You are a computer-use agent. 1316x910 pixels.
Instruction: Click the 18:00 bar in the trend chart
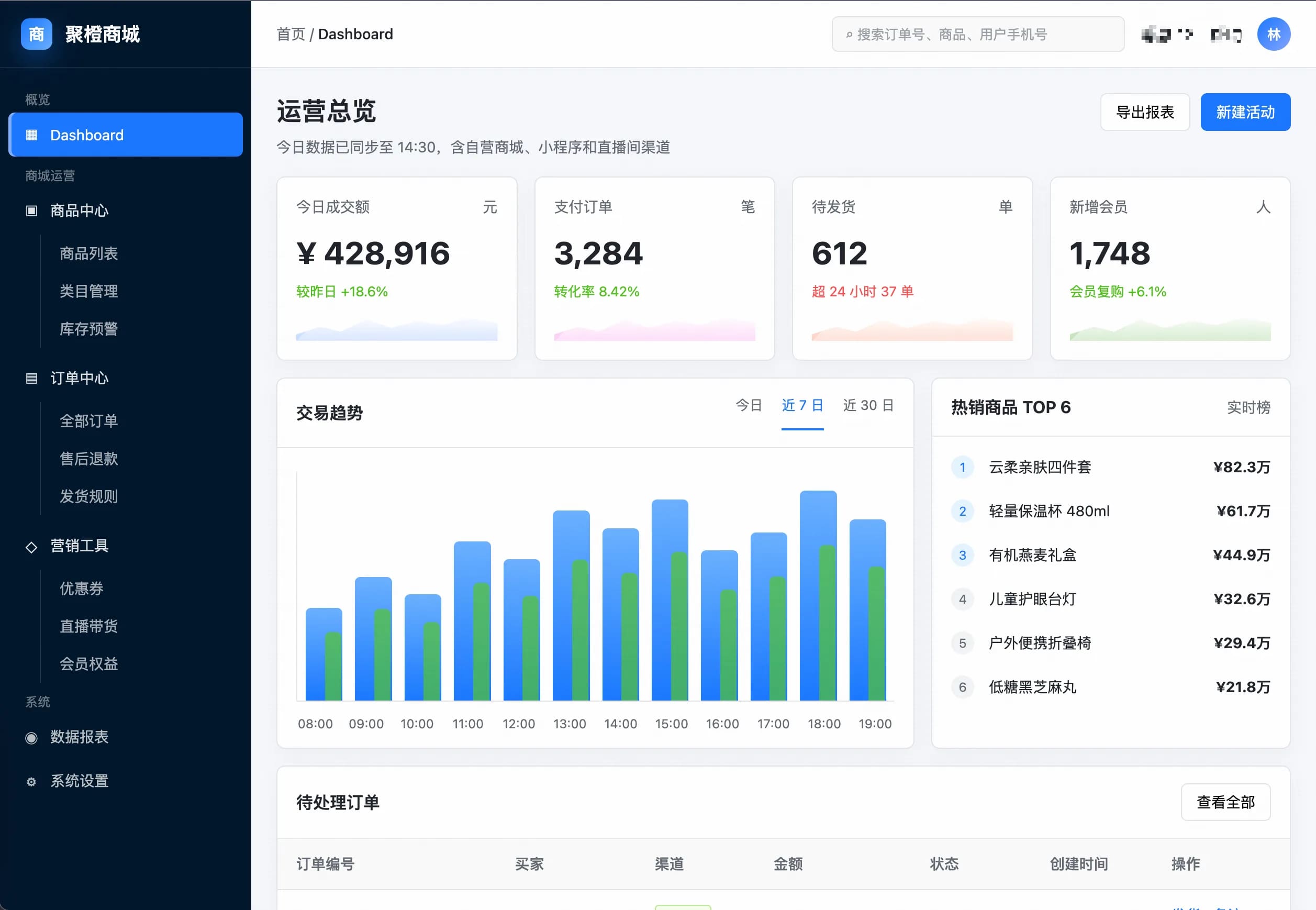818,595
